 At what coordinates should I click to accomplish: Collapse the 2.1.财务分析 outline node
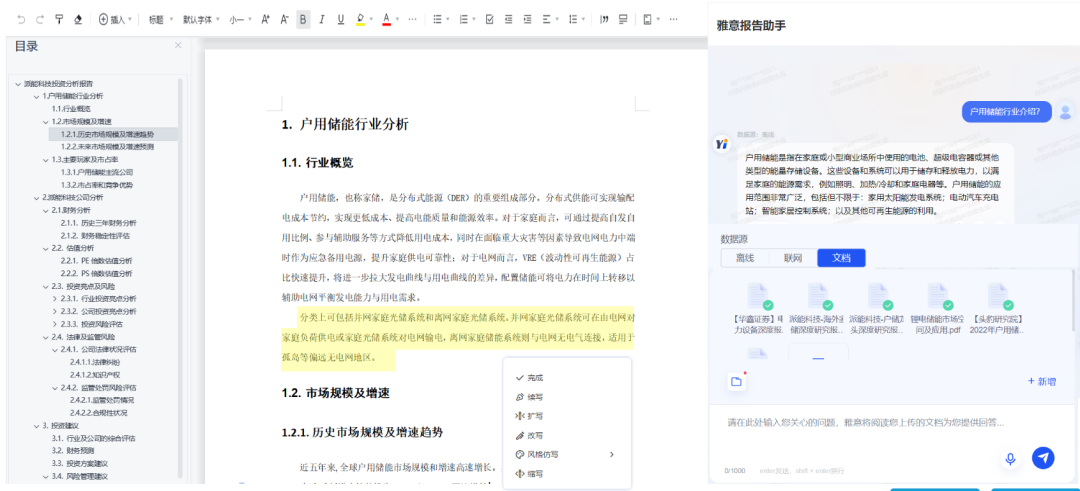pyautogui.click(x=45, y=210)
